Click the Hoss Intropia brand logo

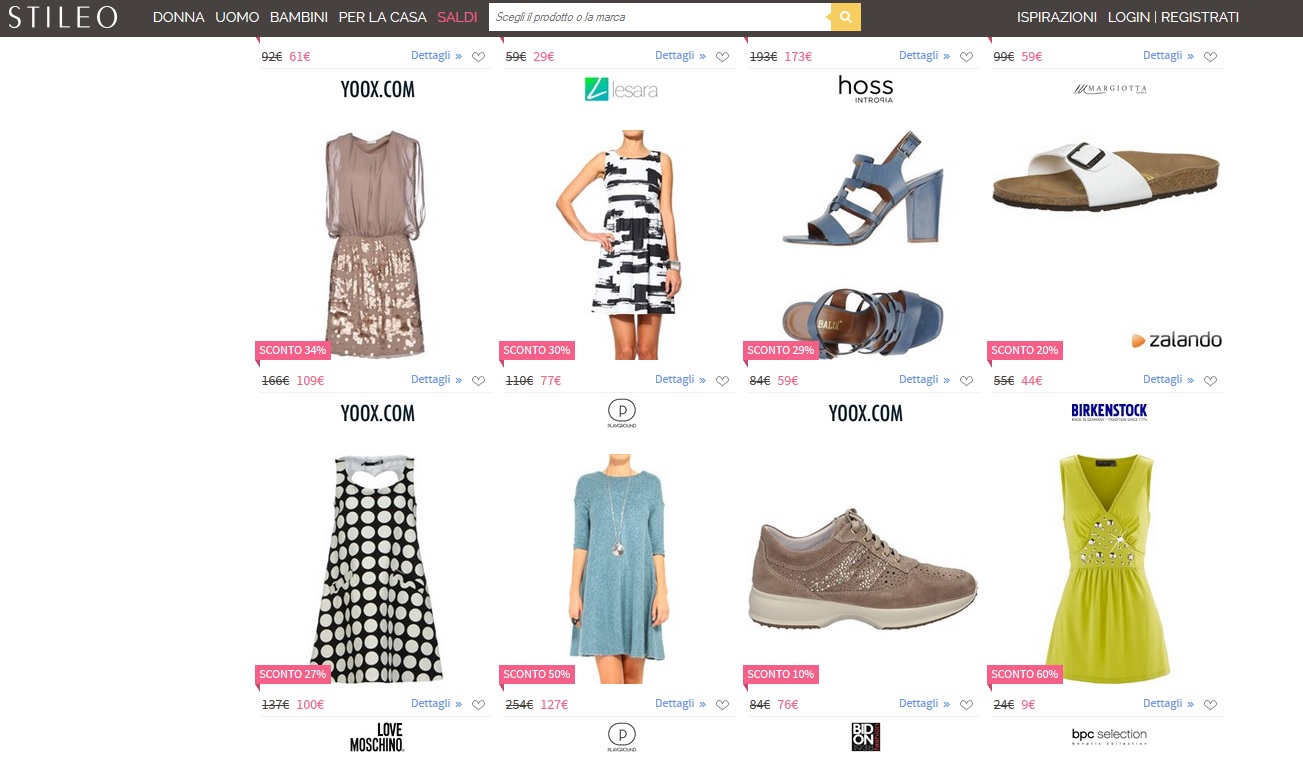tap(866, 89)
